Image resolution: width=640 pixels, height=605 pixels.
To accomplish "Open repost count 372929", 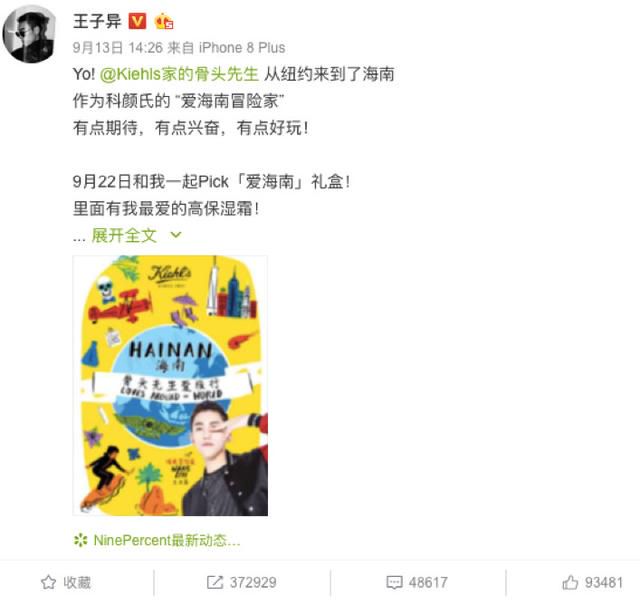I will 253,582.
